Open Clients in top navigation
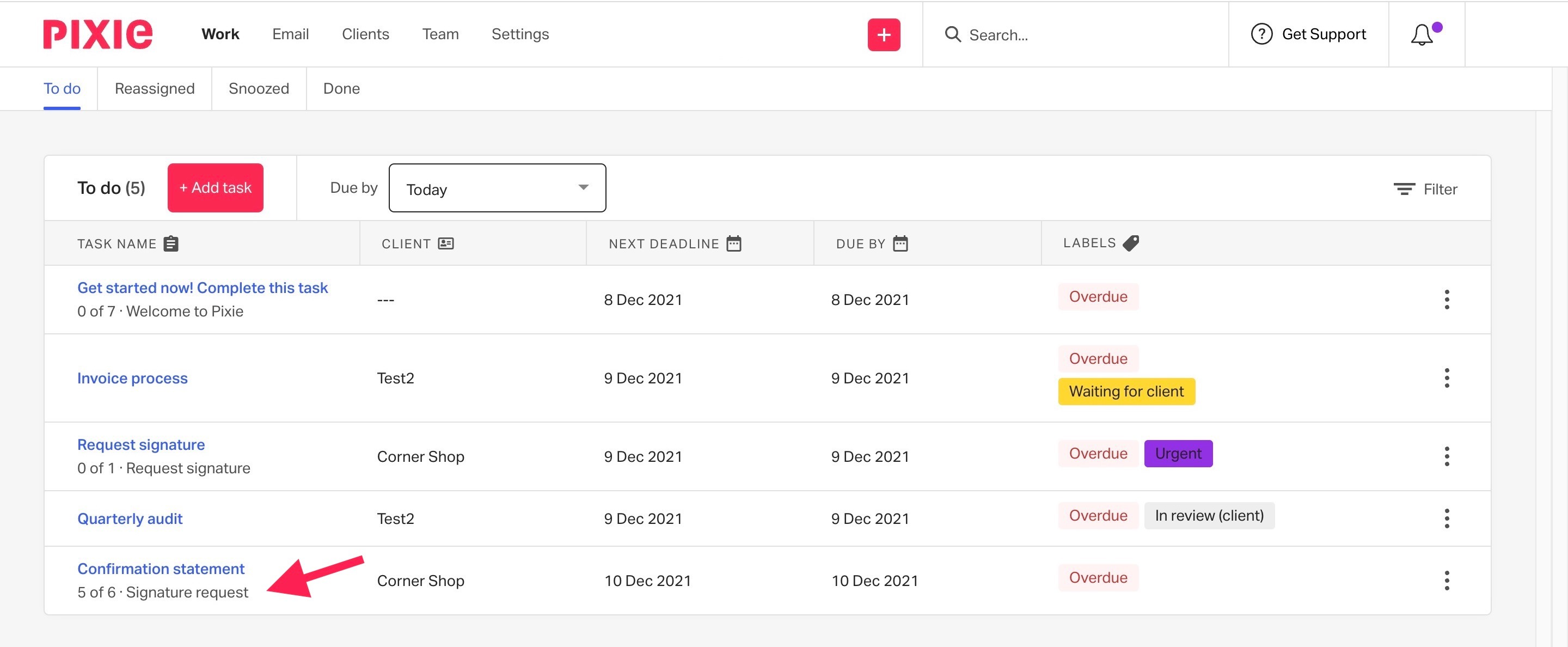This screenshot has width=1568, height=647. tap(365, 34)
